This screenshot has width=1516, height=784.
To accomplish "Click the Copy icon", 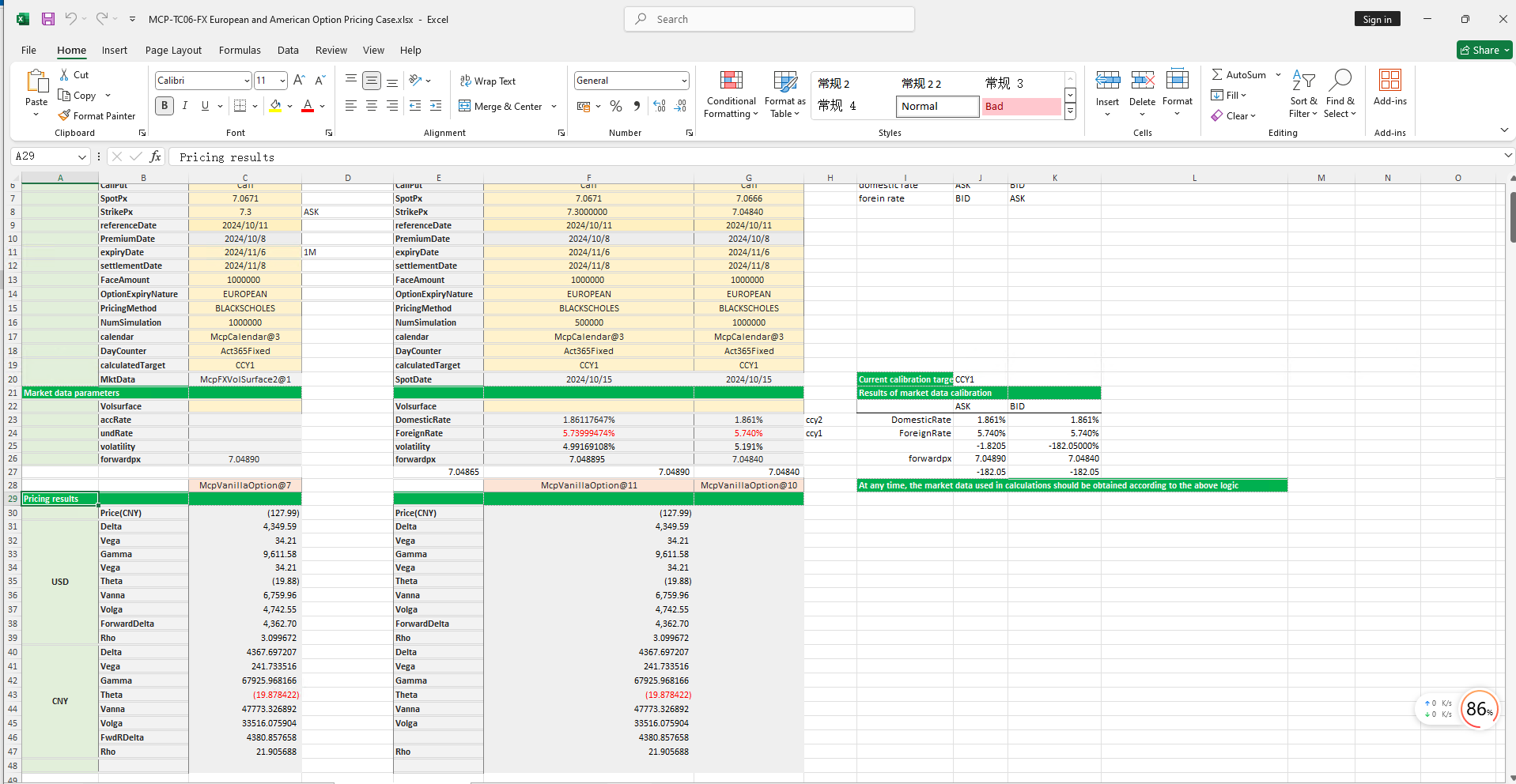I will click(64, 95).
